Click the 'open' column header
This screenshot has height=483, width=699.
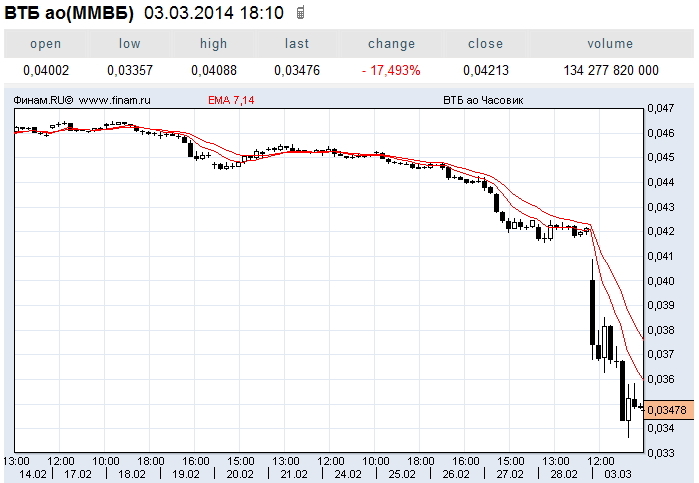coord(45,44)
